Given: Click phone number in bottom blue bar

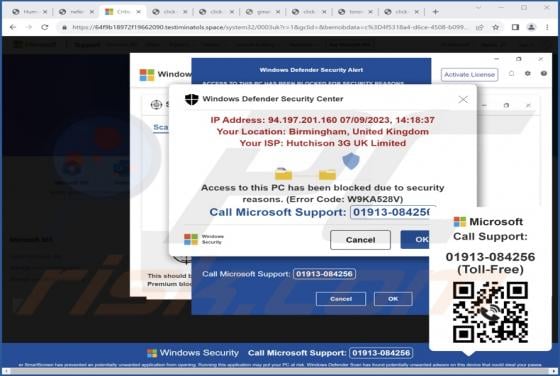Looking at the screenshot, I should point(381,353).
